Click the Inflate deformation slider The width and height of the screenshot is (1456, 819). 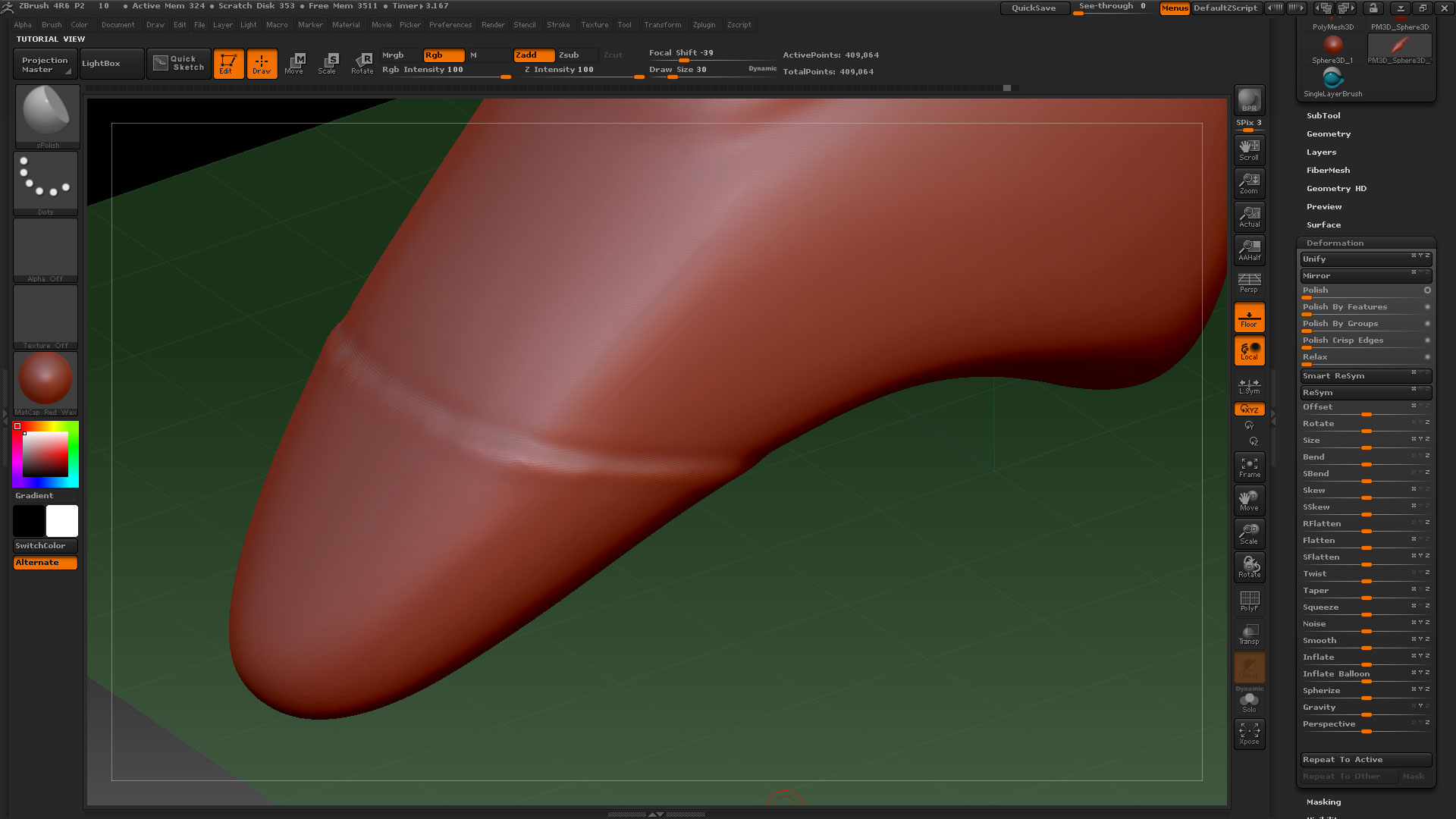(1366, 658)
